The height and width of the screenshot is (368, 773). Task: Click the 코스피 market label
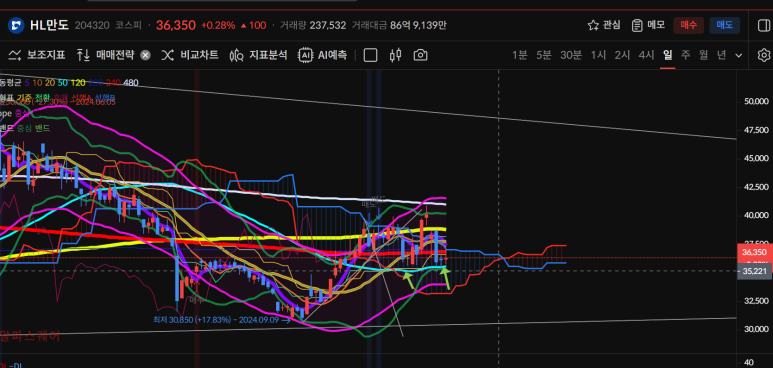(129, 25)
